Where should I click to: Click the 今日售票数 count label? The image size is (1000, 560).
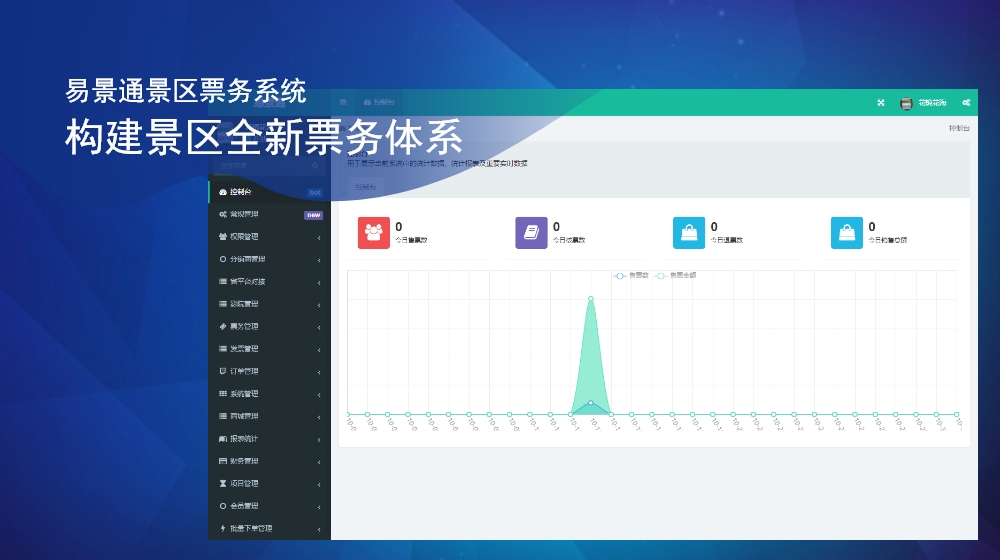411,240
